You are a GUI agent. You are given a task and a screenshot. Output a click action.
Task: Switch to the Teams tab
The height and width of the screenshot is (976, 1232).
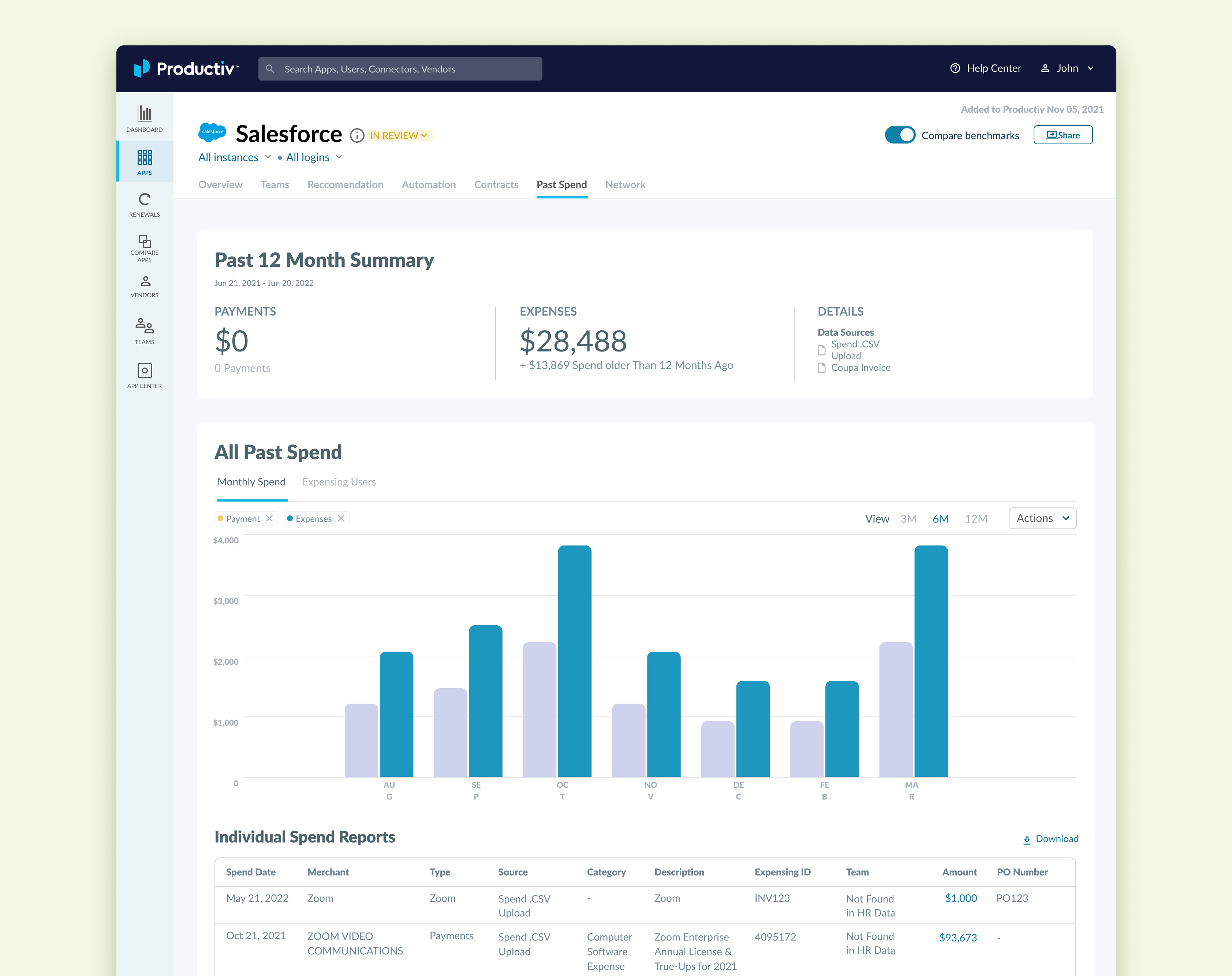click(275, 185)
